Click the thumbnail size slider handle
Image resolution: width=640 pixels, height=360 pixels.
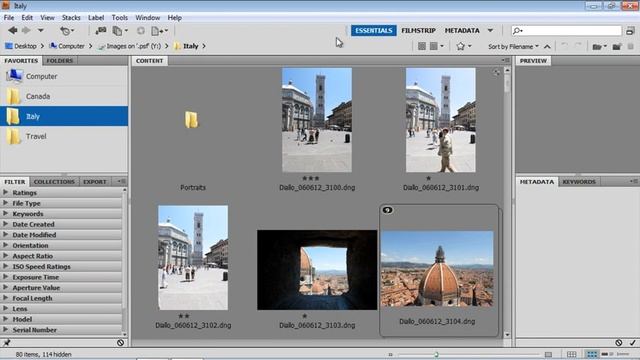436,354
